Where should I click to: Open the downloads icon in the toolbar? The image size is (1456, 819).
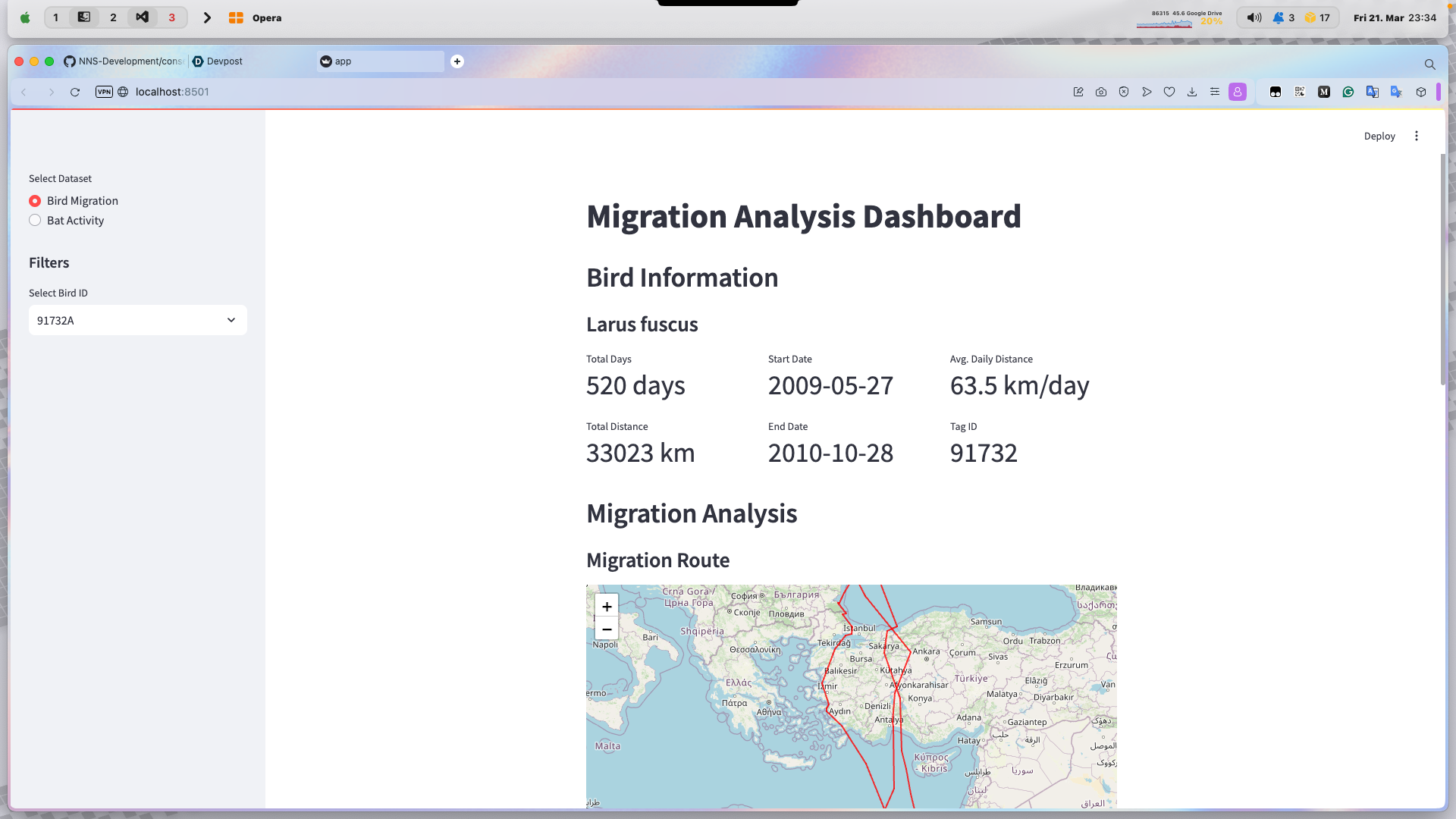pyautogui.click(x=1192, y=92)
